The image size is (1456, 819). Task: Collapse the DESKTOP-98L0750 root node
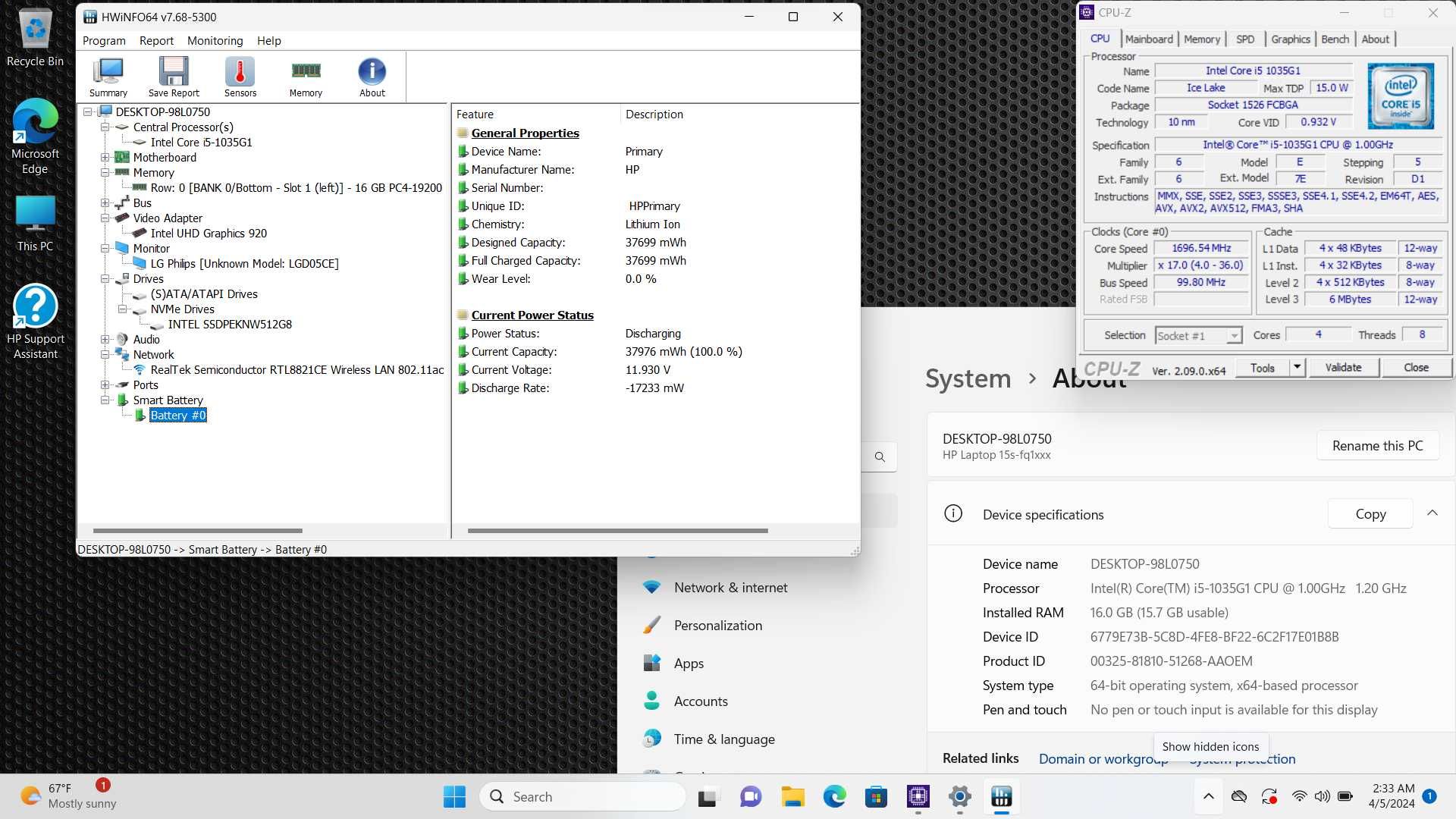click(88, 111)
